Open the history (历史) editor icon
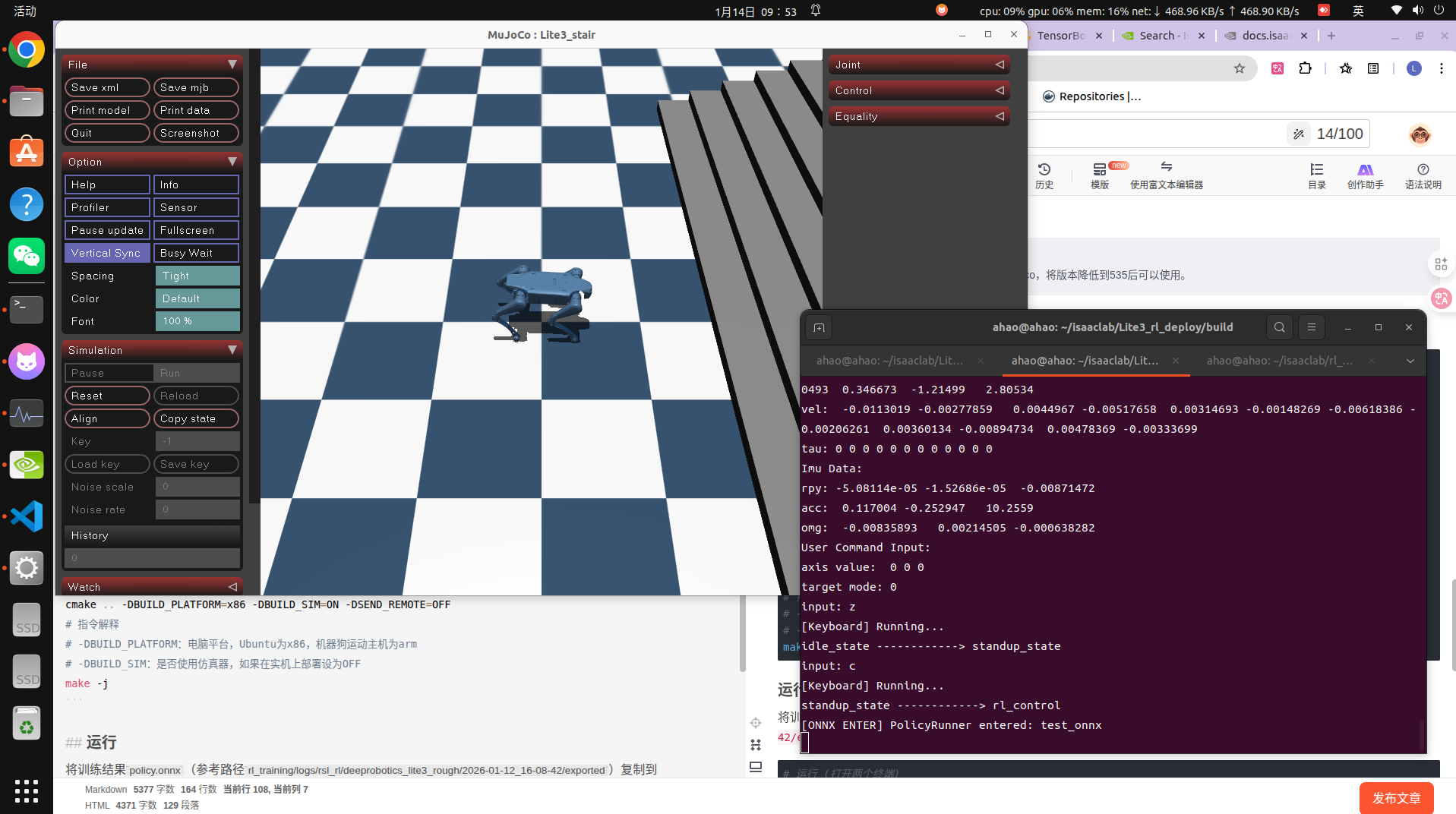 point(1044,175)
